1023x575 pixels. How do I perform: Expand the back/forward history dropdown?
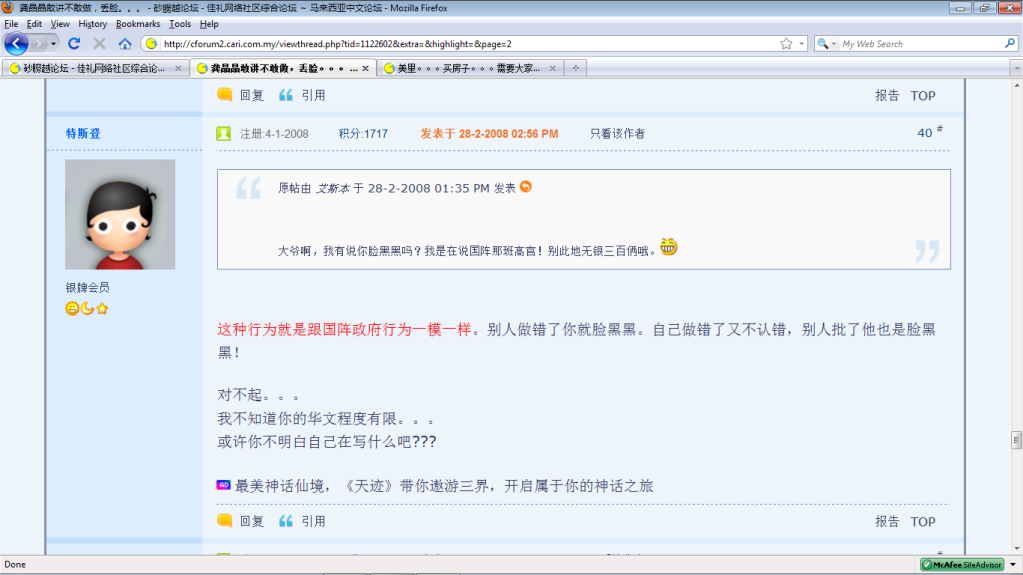(52, 44)
